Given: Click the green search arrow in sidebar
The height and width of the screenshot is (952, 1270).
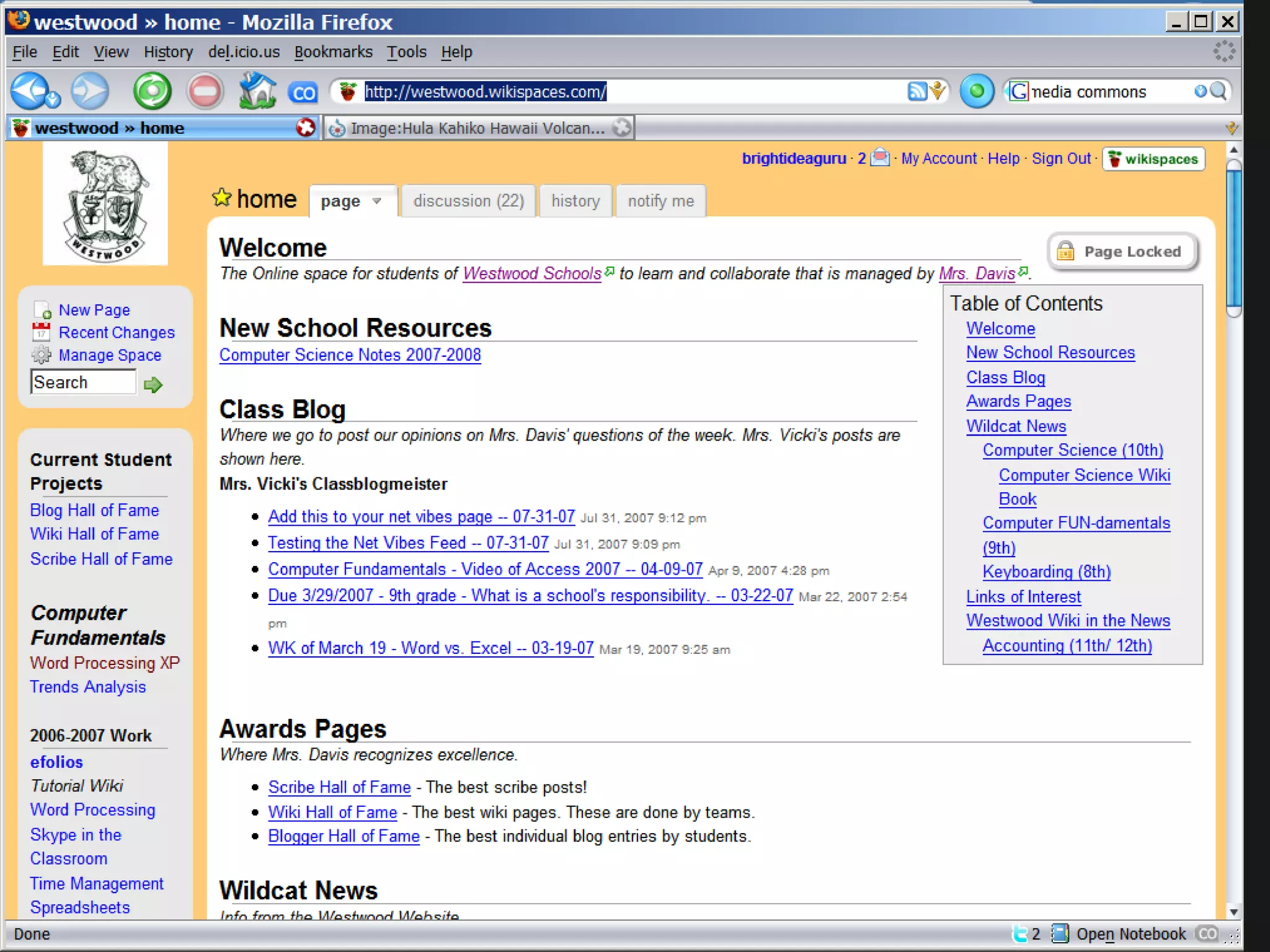Looking at the screenshot, I should pos(153,385).
